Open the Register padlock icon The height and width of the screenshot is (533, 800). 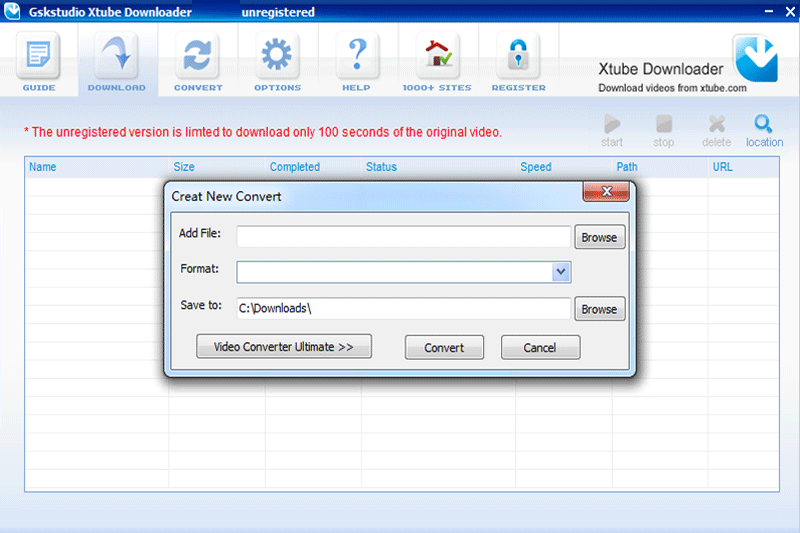(x=518, y=56)
